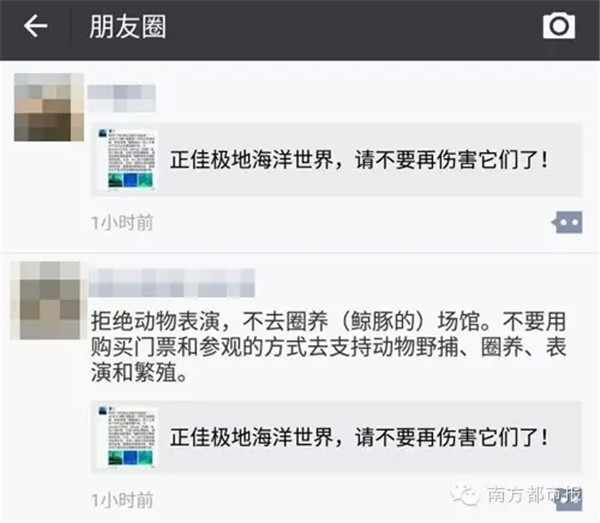Open the second post's blurred username

[171, 283]
